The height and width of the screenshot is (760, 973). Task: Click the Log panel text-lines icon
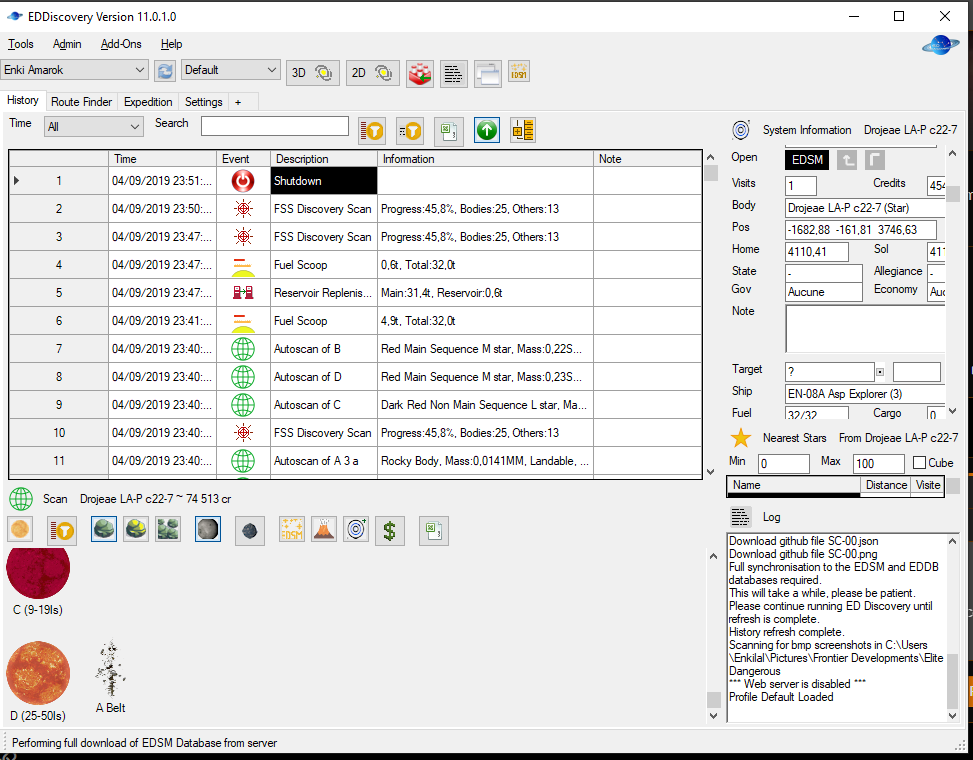click(740, 517)
